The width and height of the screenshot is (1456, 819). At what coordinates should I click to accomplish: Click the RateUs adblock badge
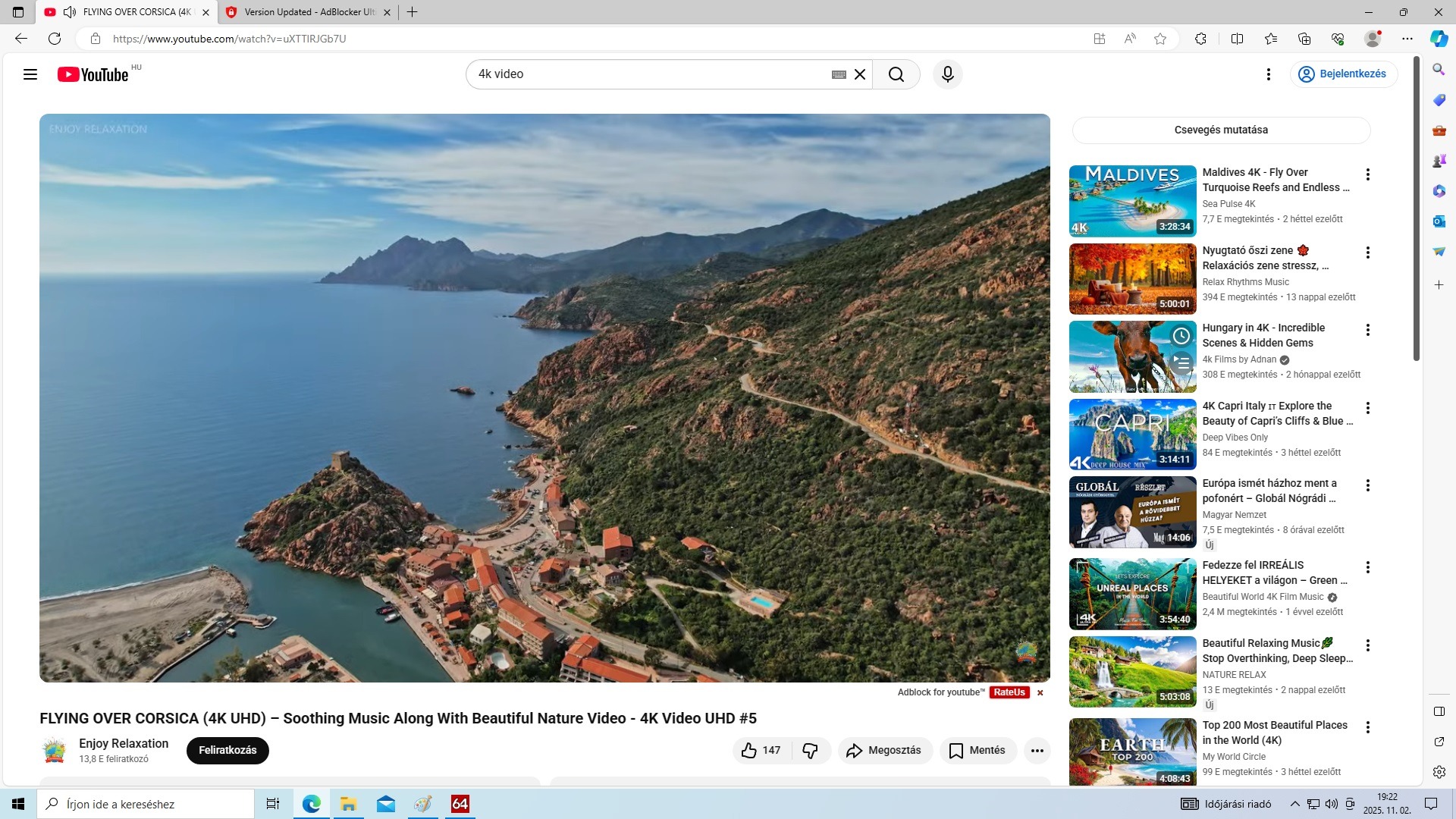click(1009, 692)
